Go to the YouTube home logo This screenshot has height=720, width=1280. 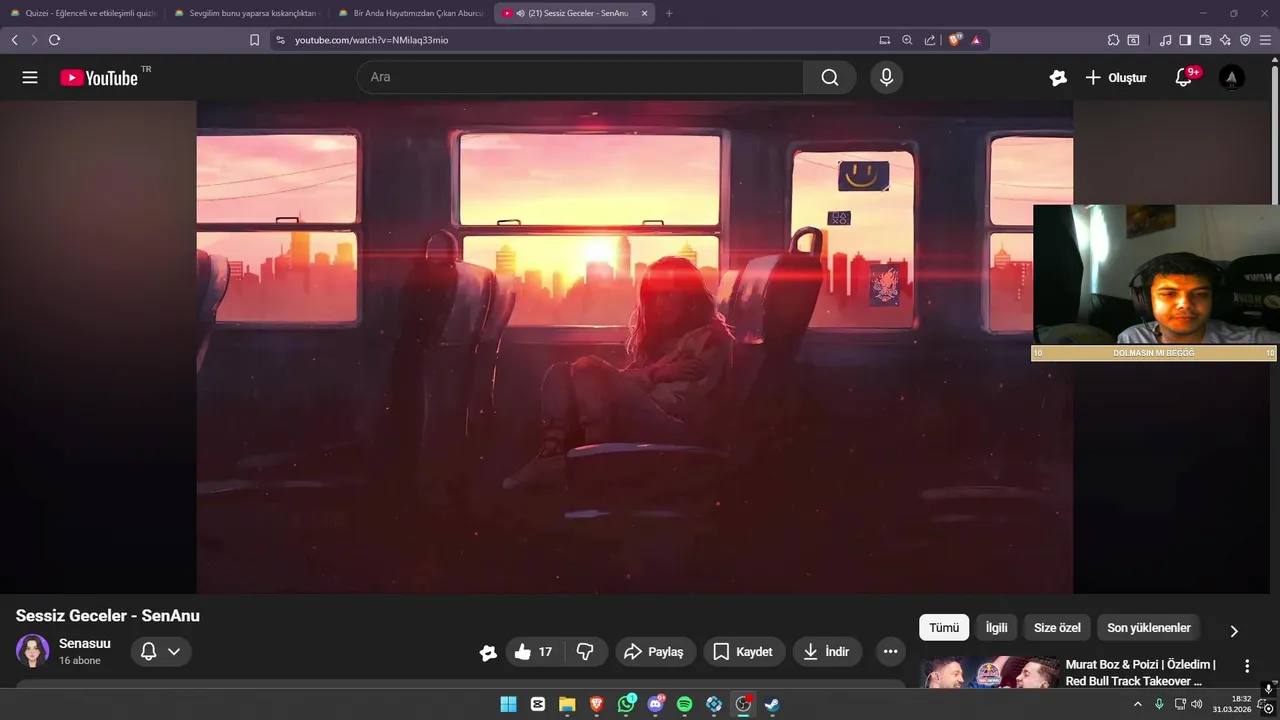pyautogui.click(x=98, y=78)
